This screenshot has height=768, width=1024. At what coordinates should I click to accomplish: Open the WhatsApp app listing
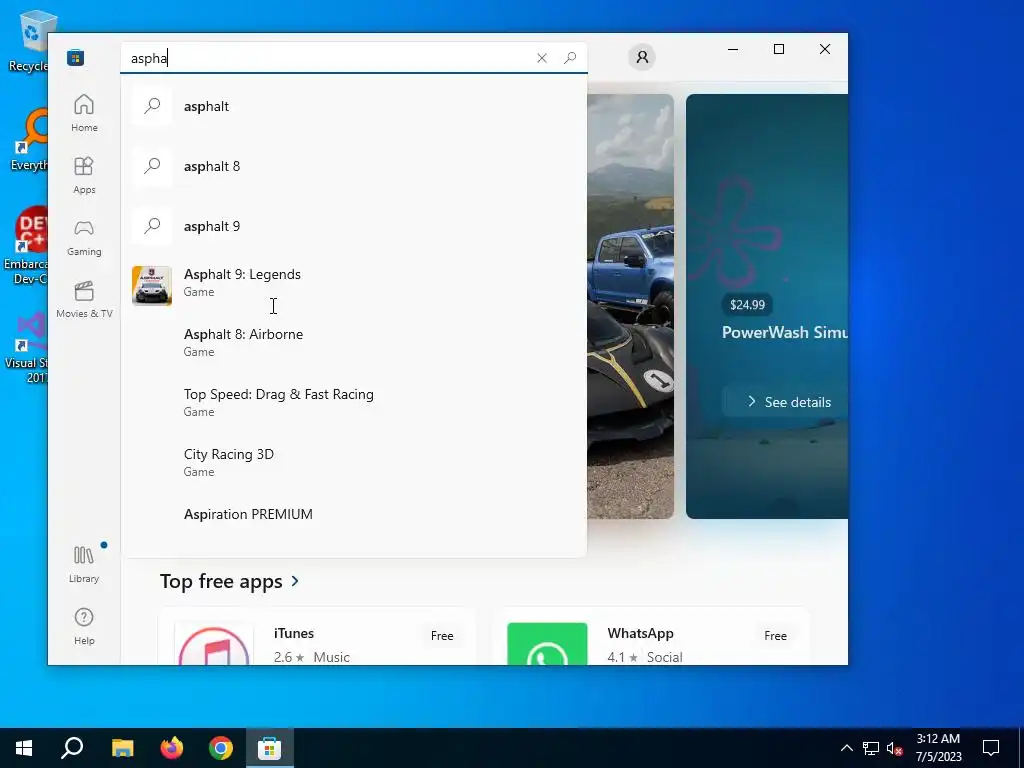(650, 637)
